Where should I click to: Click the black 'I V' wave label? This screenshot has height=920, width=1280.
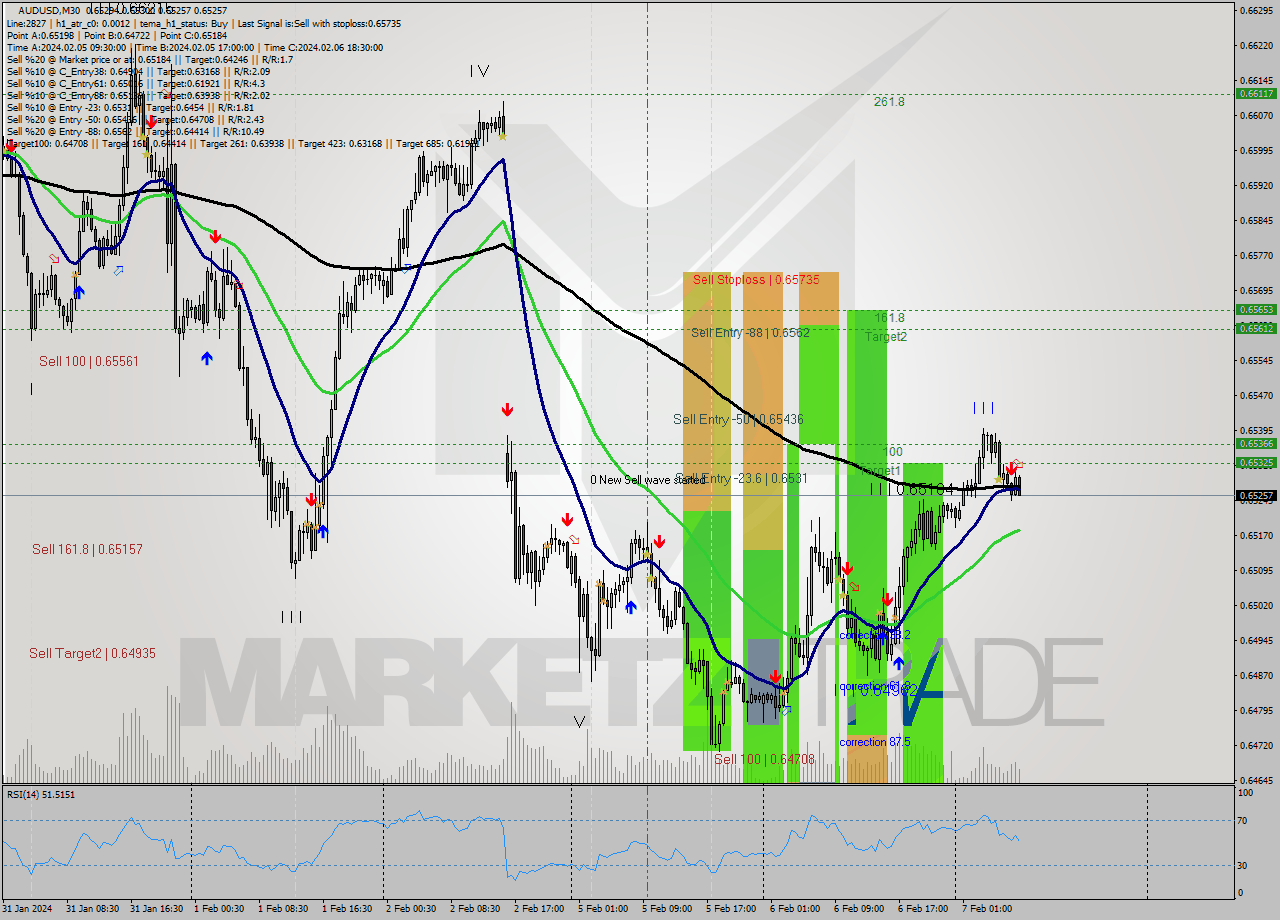pyautogui.click(x=480, y=71)
